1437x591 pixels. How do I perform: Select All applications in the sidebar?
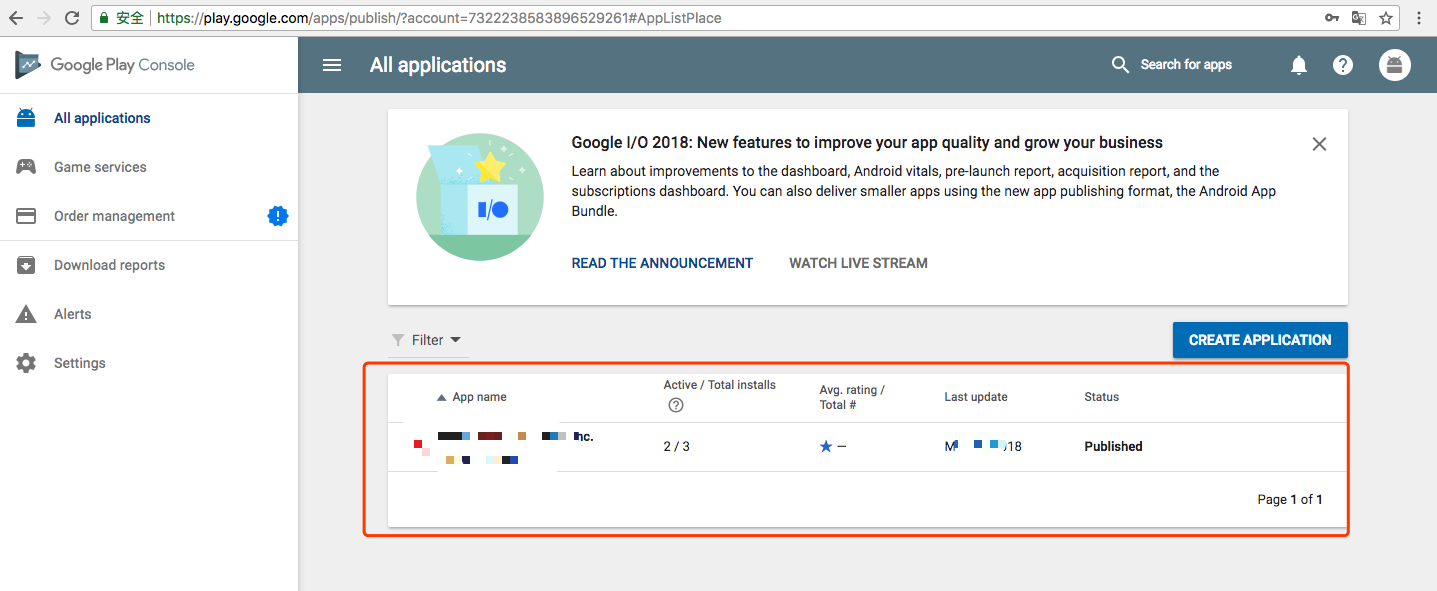102,118
